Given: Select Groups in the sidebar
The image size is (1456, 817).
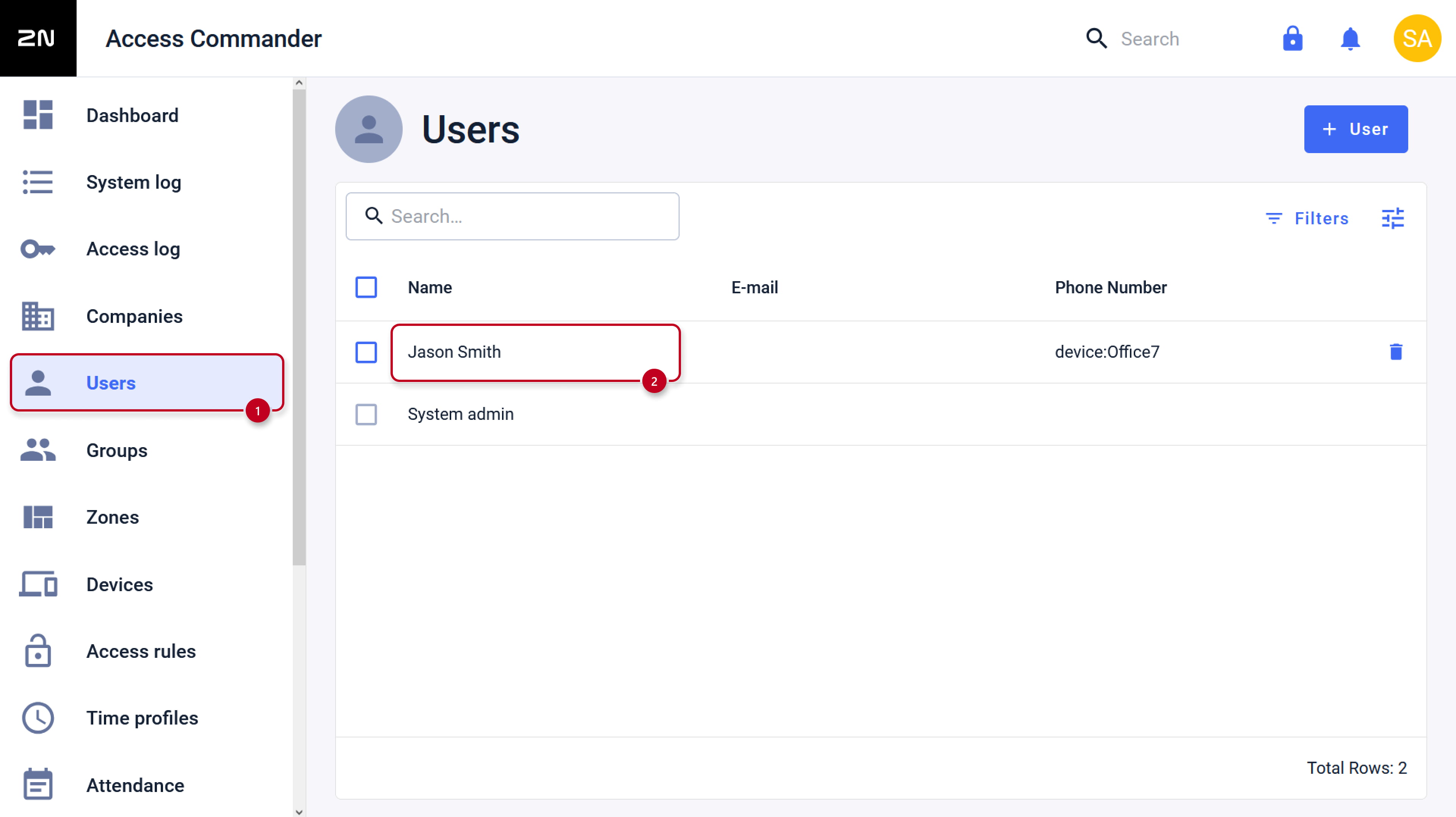Looking at the screenshot, I should tap(116, 450).
